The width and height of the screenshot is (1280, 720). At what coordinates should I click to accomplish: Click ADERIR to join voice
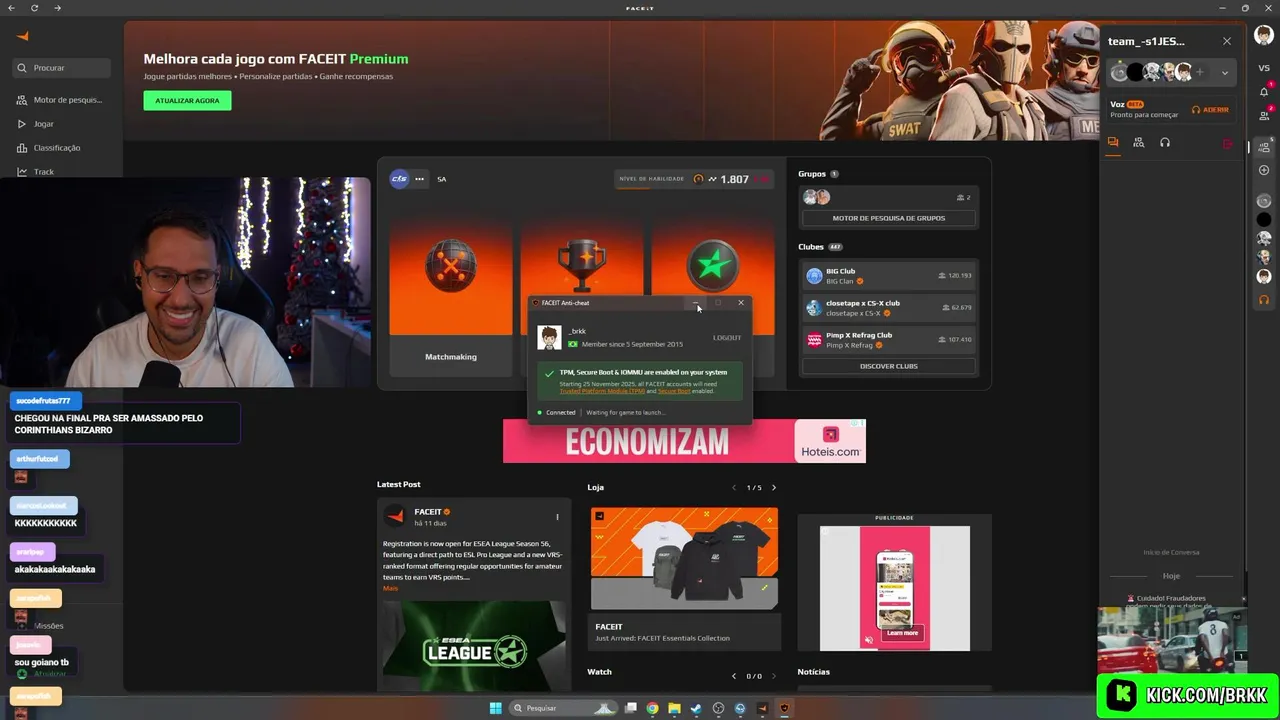coord(1210,110)
